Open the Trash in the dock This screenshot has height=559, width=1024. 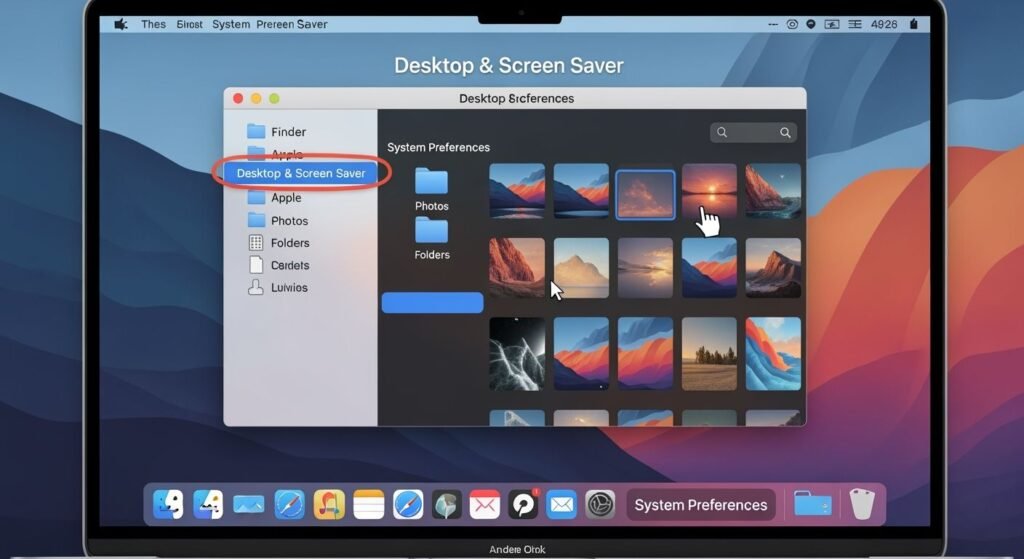click(x=861, y=504)
